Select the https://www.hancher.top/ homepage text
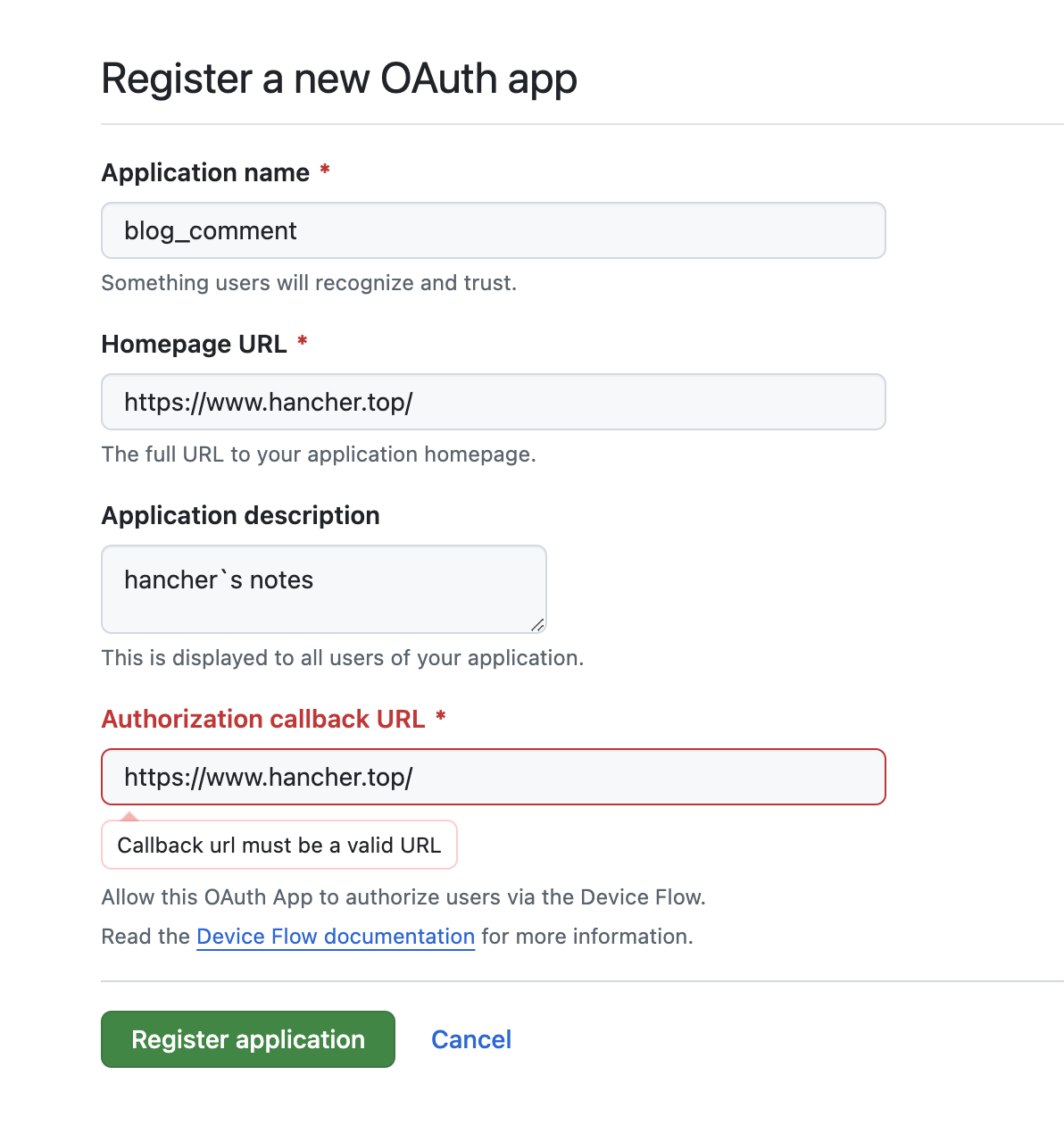The height and width of the screenshot is (1125, 1064). [x=268, y=402]
